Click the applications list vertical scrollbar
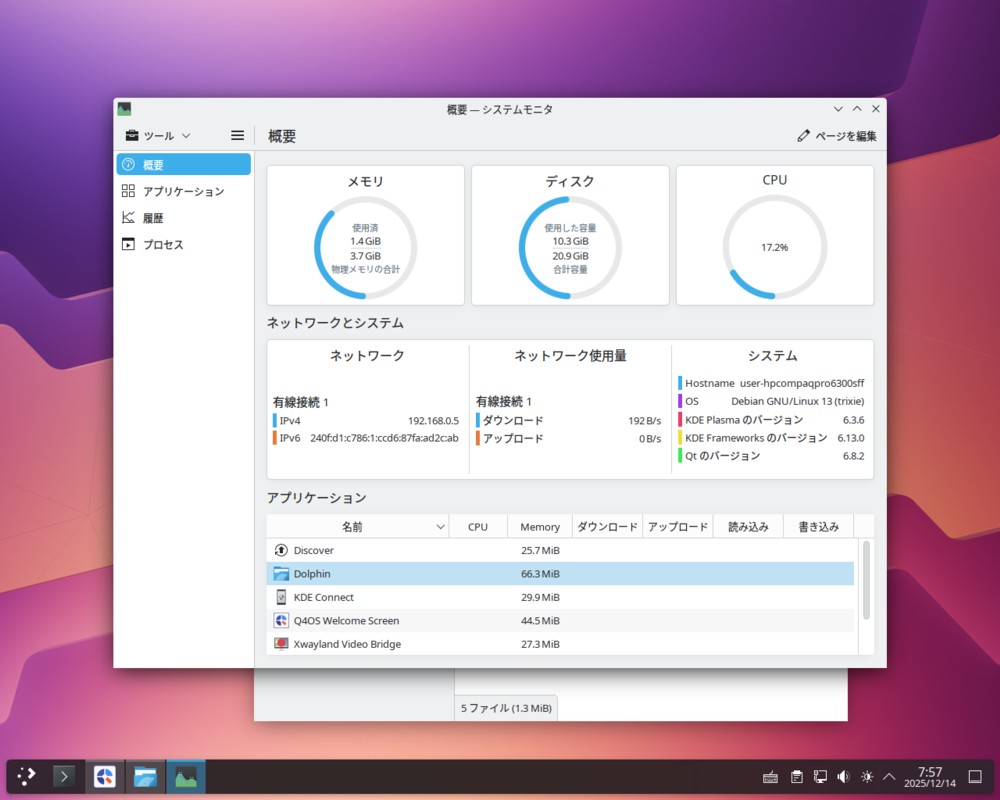The width and height of the screenshot is (1000, 800). [866, 580]
